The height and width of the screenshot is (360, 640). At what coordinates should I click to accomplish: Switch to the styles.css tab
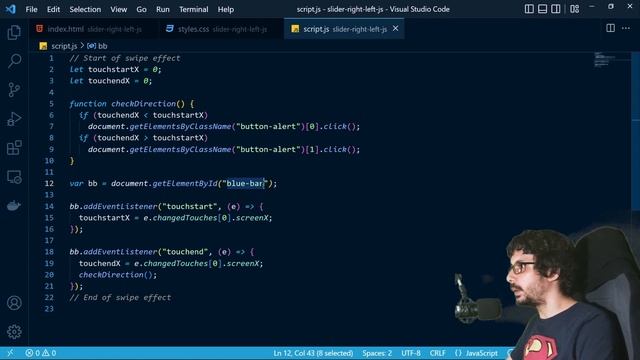point(220,29)
